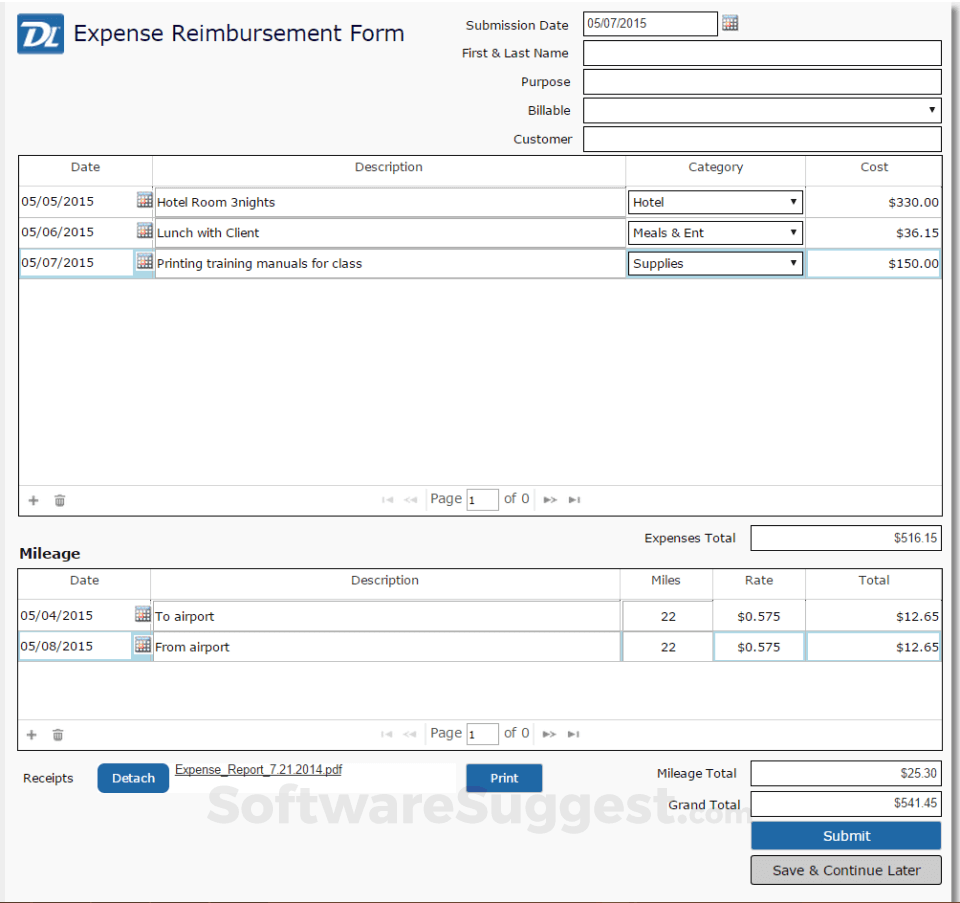Image resolution: width=960 pixels, height=903 pixels.
Task: Open the calendar for the From airport mileage row
Action: [x=141, y=645]
